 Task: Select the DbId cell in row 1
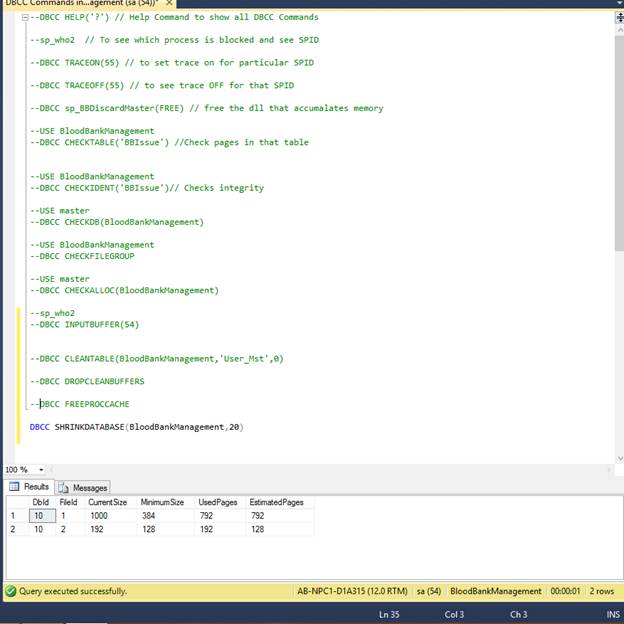(42, 515)
